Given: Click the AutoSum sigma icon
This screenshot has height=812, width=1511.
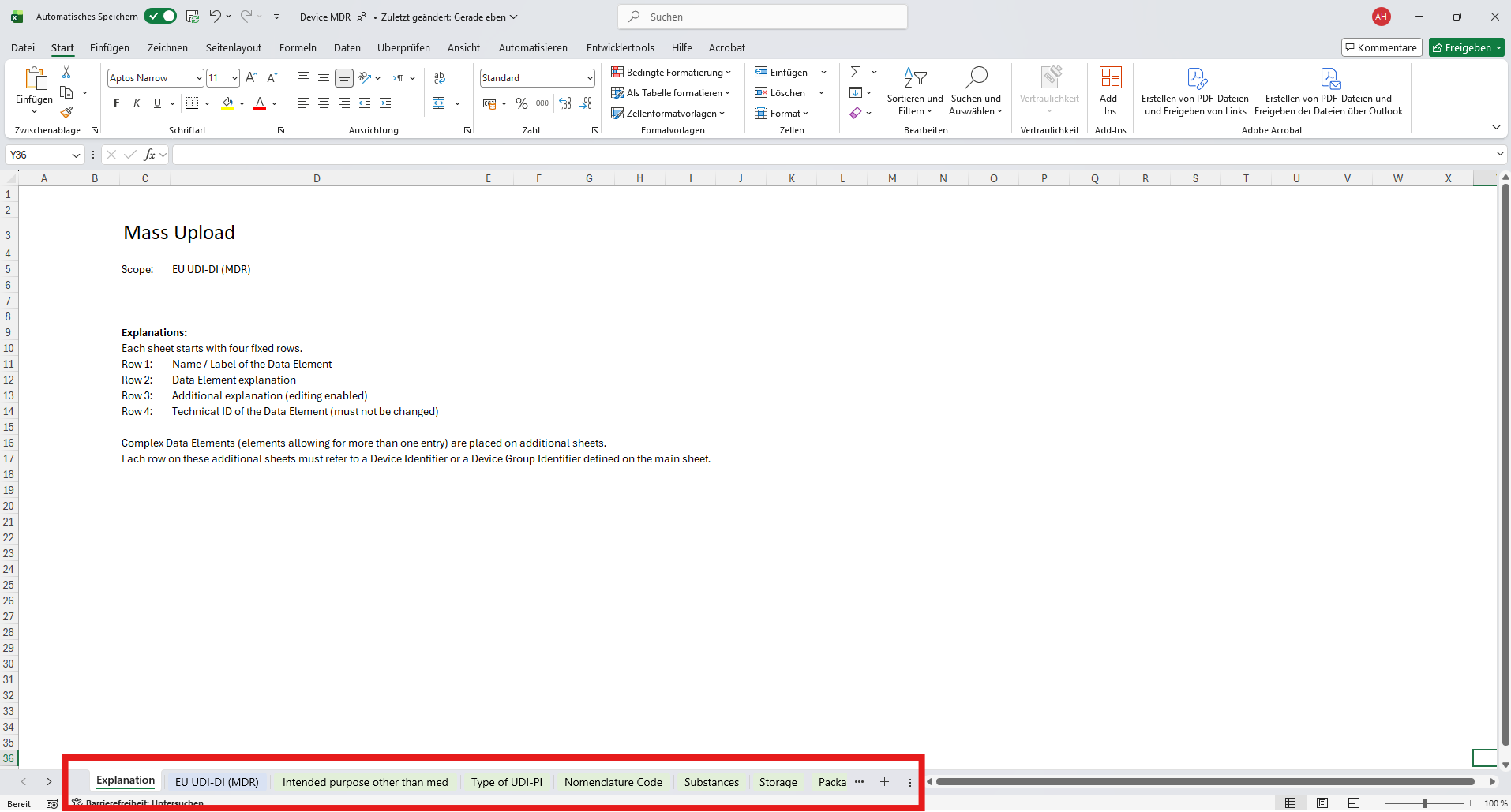Looking at the screenshot, I should pos(856,72).
